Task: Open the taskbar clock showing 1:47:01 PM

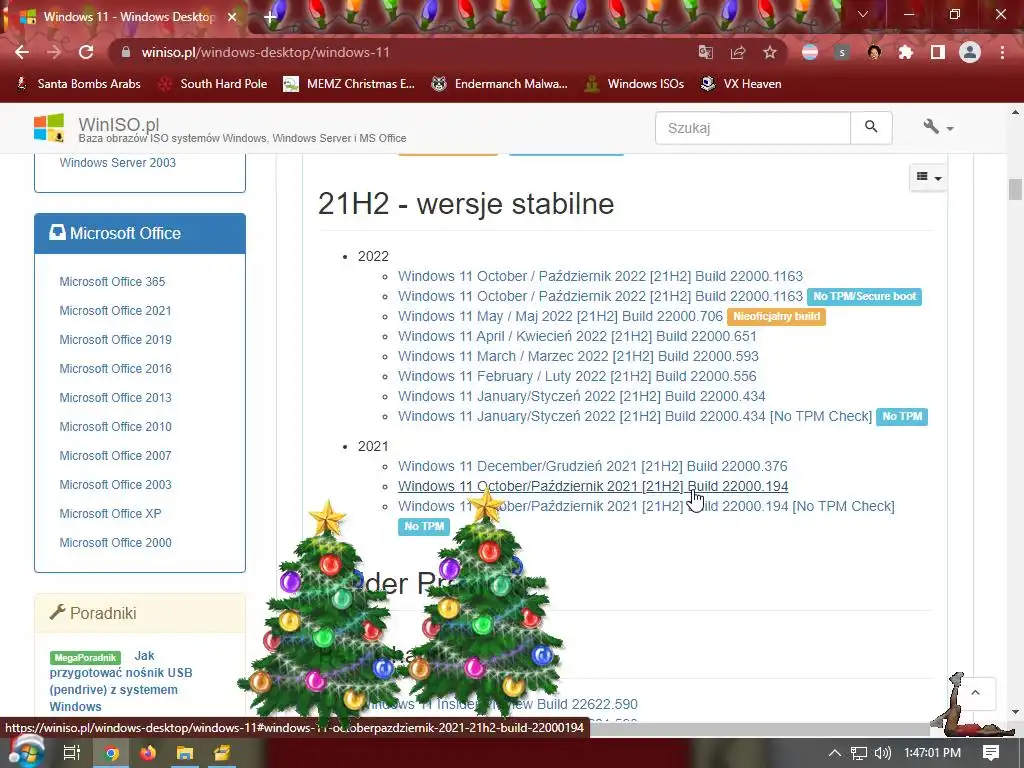Action: [x=932, y=753]
